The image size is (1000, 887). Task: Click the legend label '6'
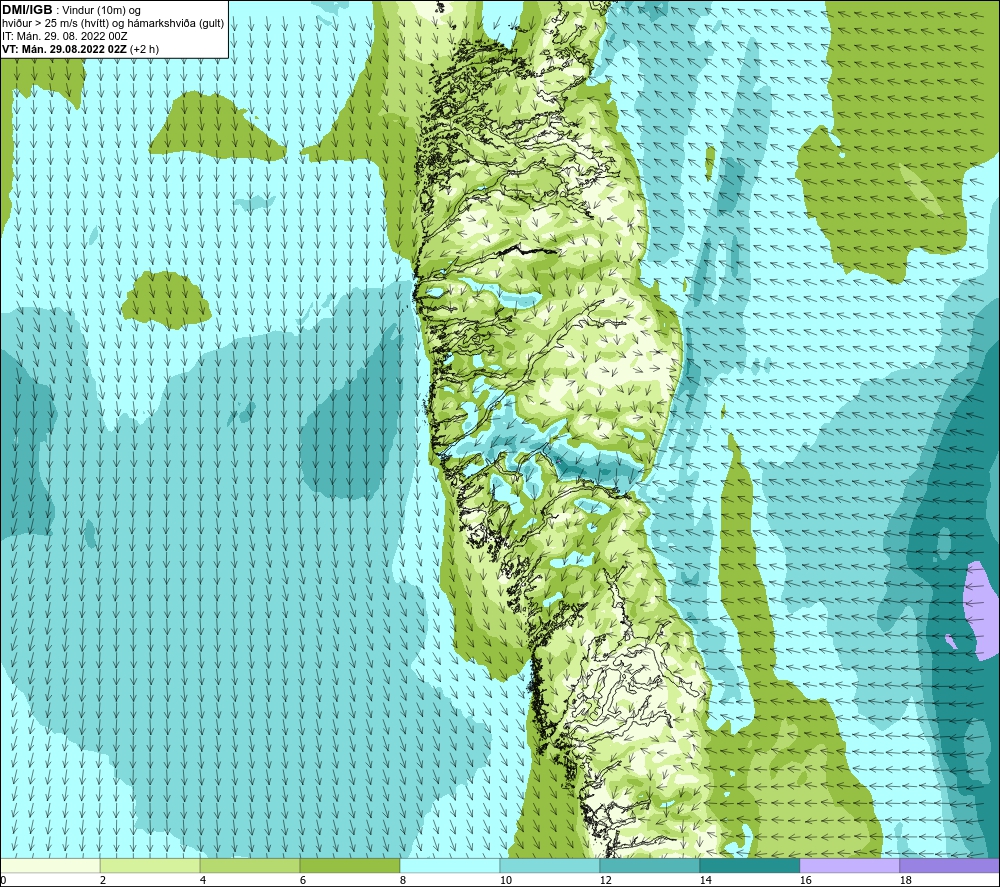click(x=302, y=880)
